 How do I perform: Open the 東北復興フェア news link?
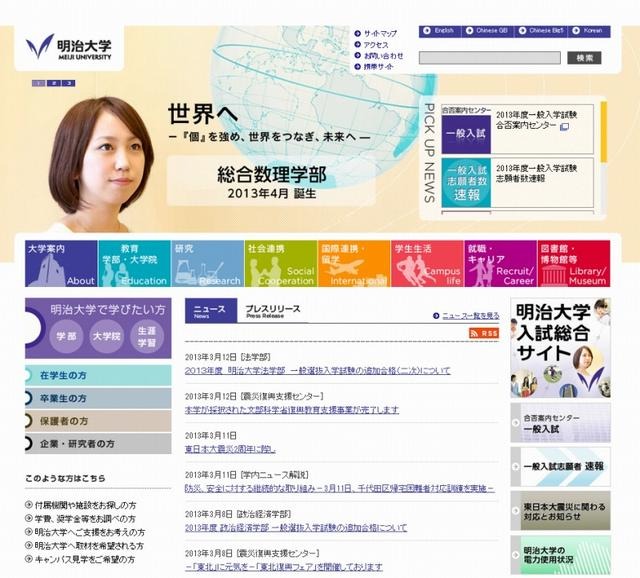[284, 567]
